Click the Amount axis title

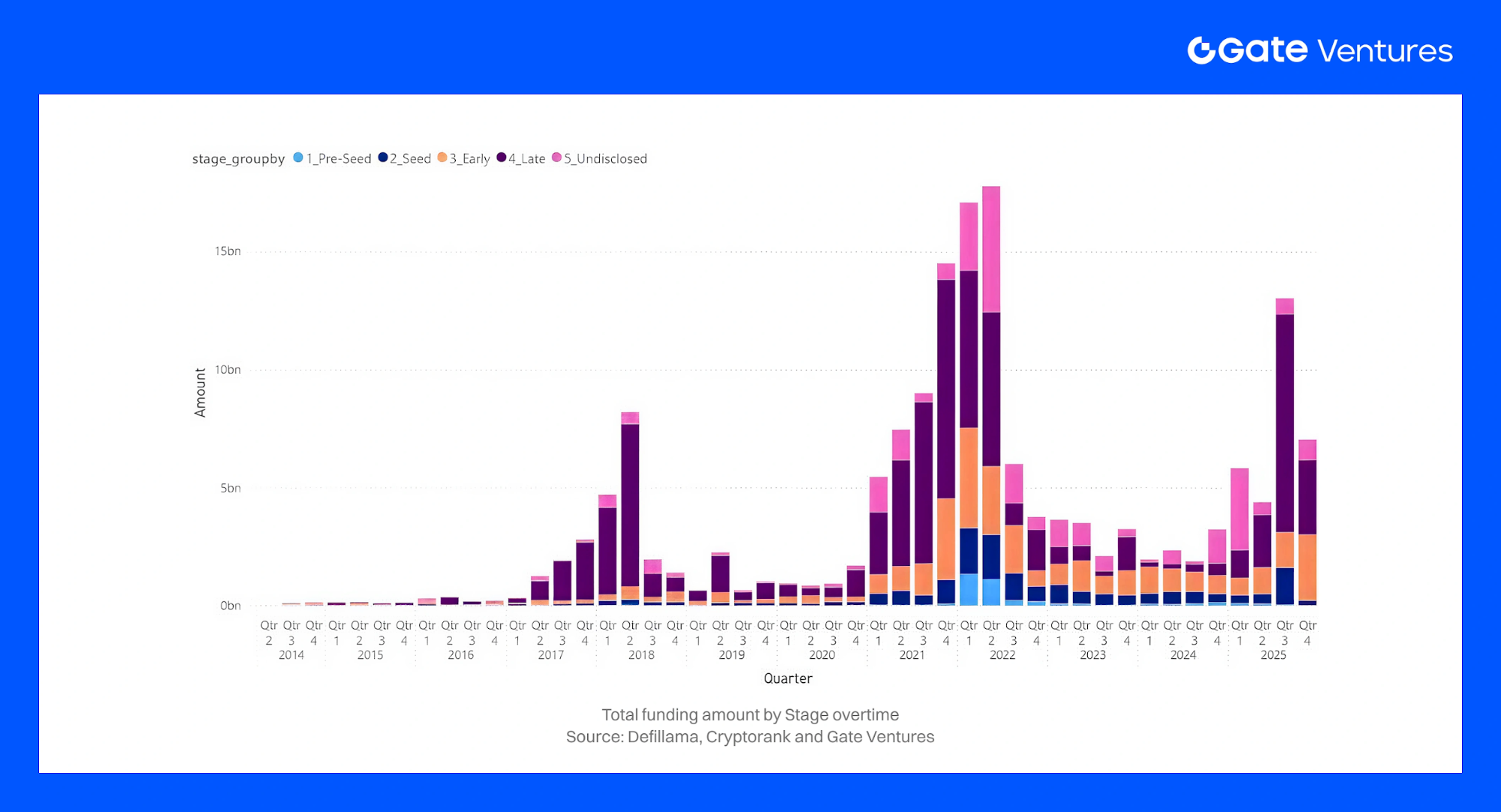(x=200, y=392)
